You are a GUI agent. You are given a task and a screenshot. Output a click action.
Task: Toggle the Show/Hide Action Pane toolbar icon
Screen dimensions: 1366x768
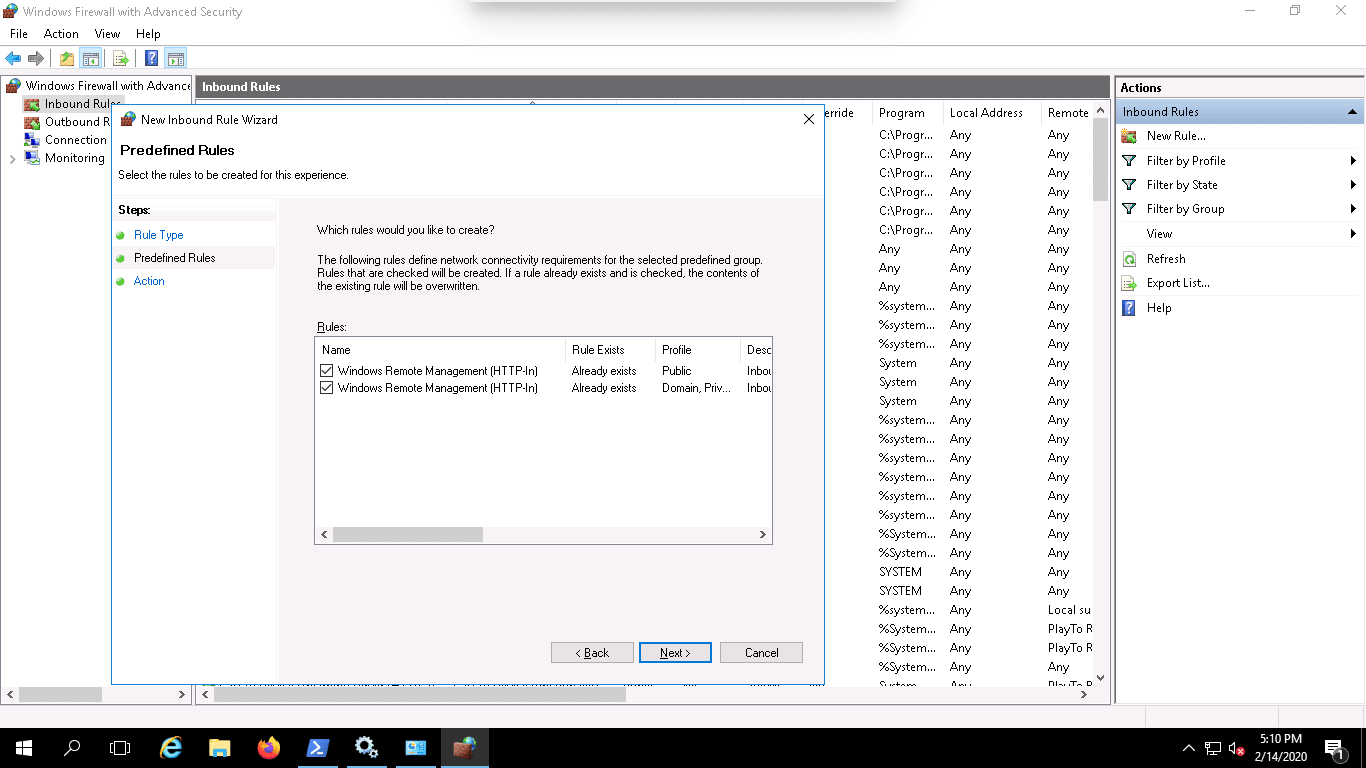176,58
